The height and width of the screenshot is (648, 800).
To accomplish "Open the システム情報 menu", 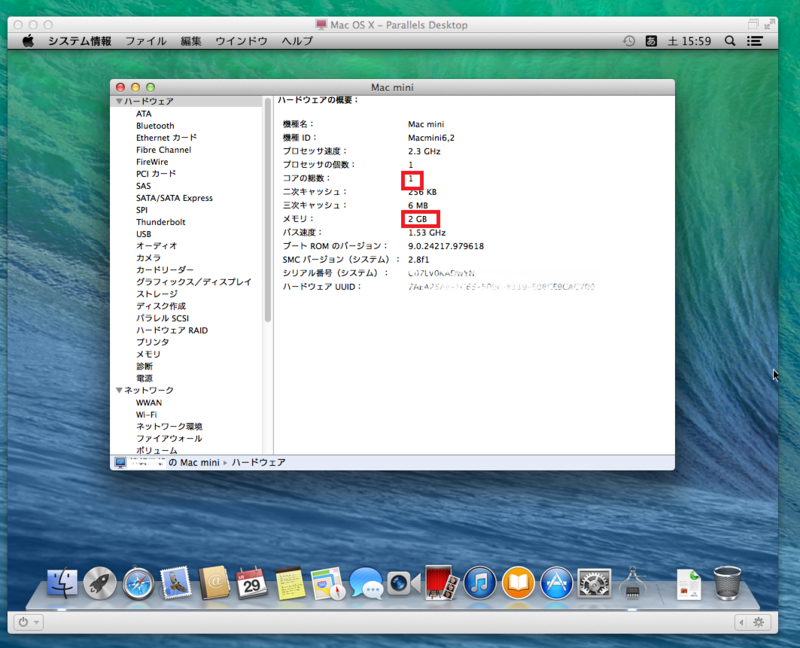I will 80,41.
